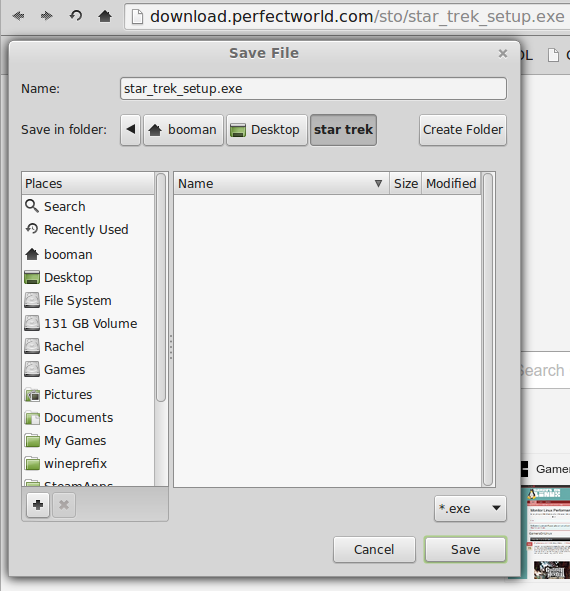The height and width of the screenshot is (591, 570).
Task: Click Create Folder button
Action: [463, 130]
